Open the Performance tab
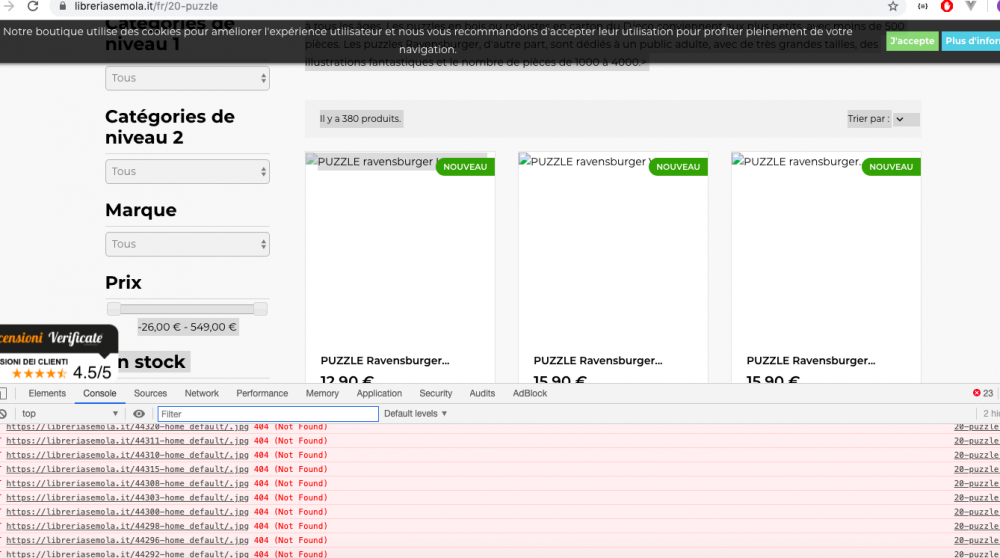This screenshot has height=558, width=1000. tap(262, 393)
